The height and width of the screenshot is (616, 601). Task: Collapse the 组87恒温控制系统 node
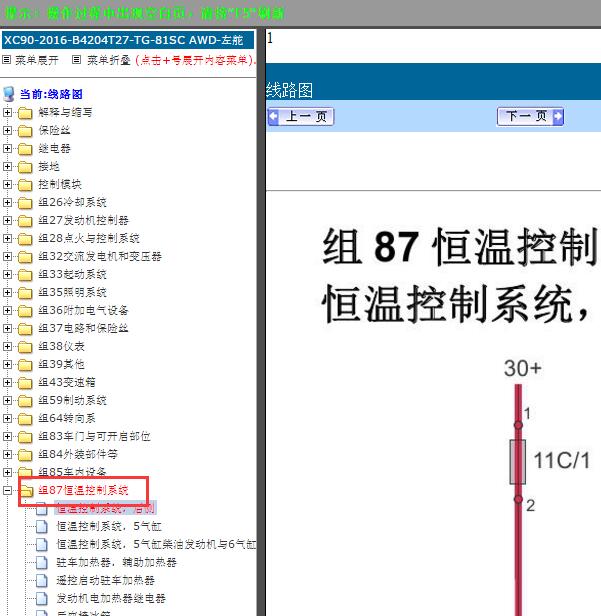(x=7, y=490)
